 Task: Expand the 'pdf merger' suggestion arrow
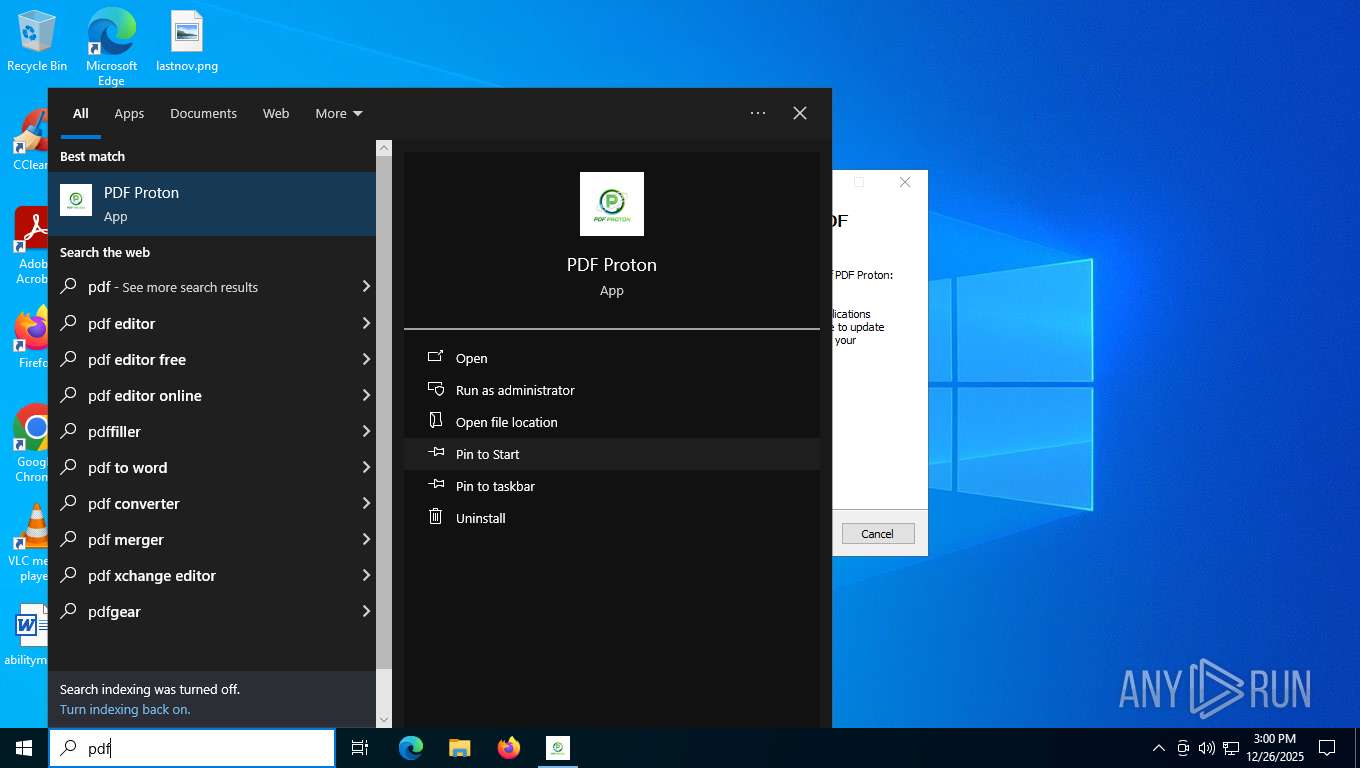coord(366,539)
